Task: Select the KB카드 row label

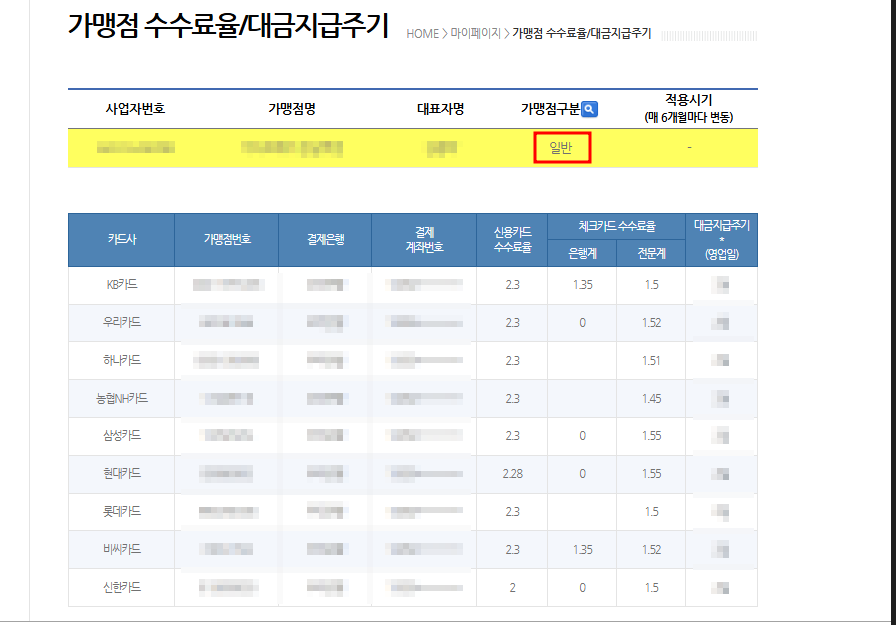Action: point(122,285)
